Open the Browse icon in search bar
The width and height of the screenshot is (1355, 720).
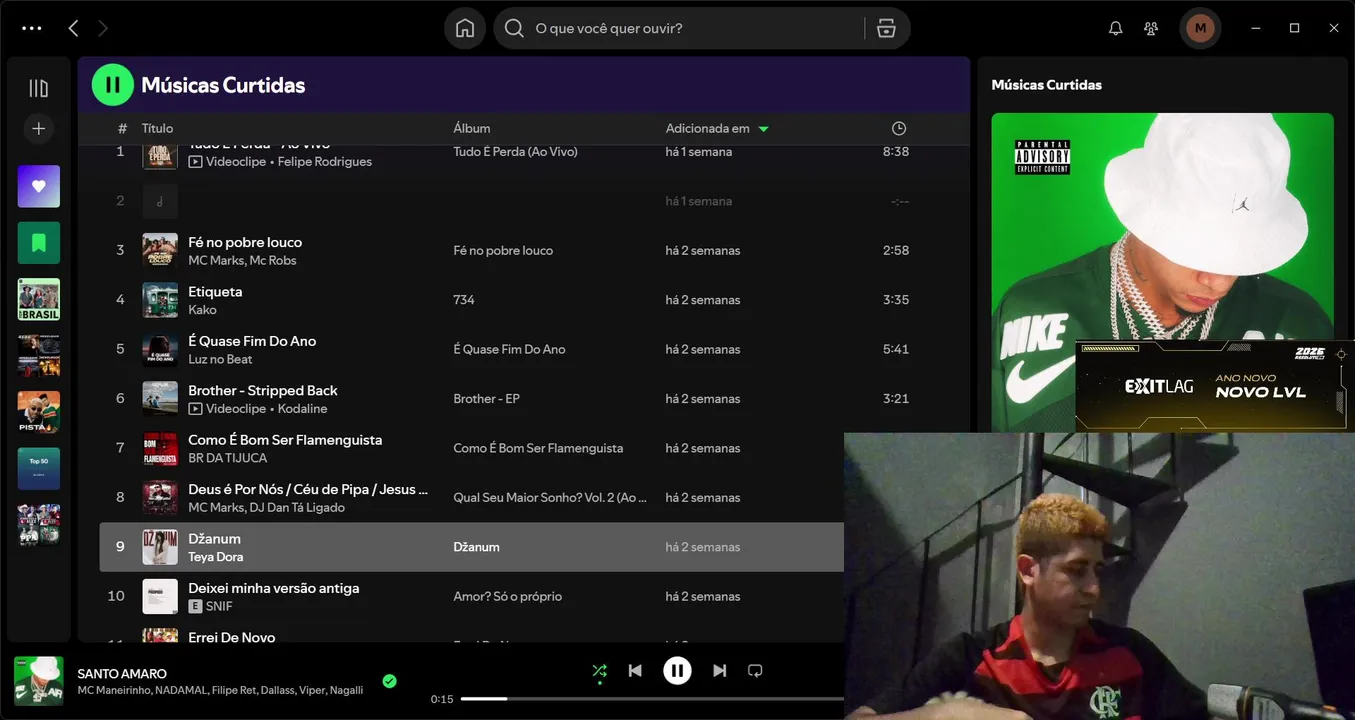point(886,28)
